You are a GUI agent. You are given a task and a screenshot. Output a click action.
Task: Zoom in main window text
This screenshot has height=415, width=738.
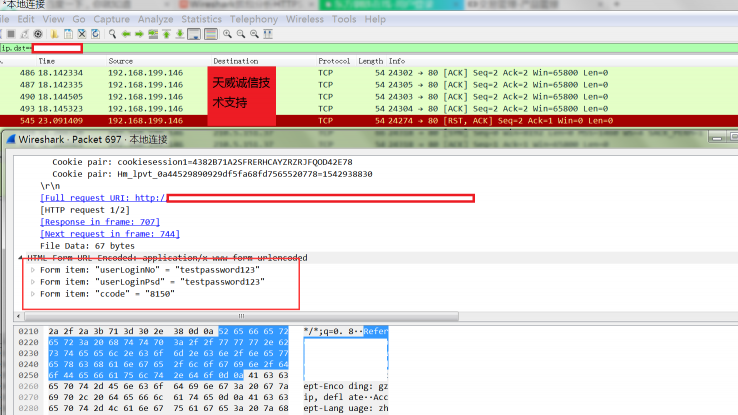[x=227, y=34]
